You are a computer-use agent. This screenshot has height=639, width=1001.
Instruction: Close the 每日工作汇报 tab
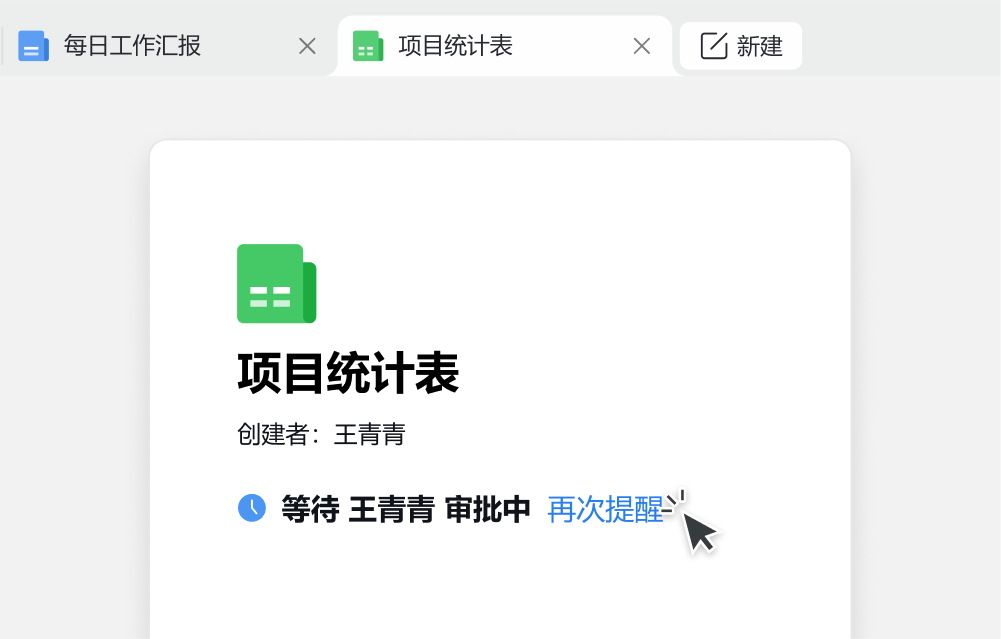tap(307, 46)
